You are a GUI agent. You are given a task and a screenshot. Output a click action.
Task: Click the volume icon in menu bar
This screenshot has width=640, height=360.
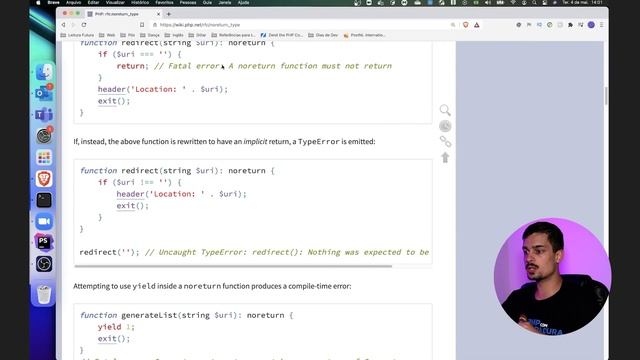[488, 2]
